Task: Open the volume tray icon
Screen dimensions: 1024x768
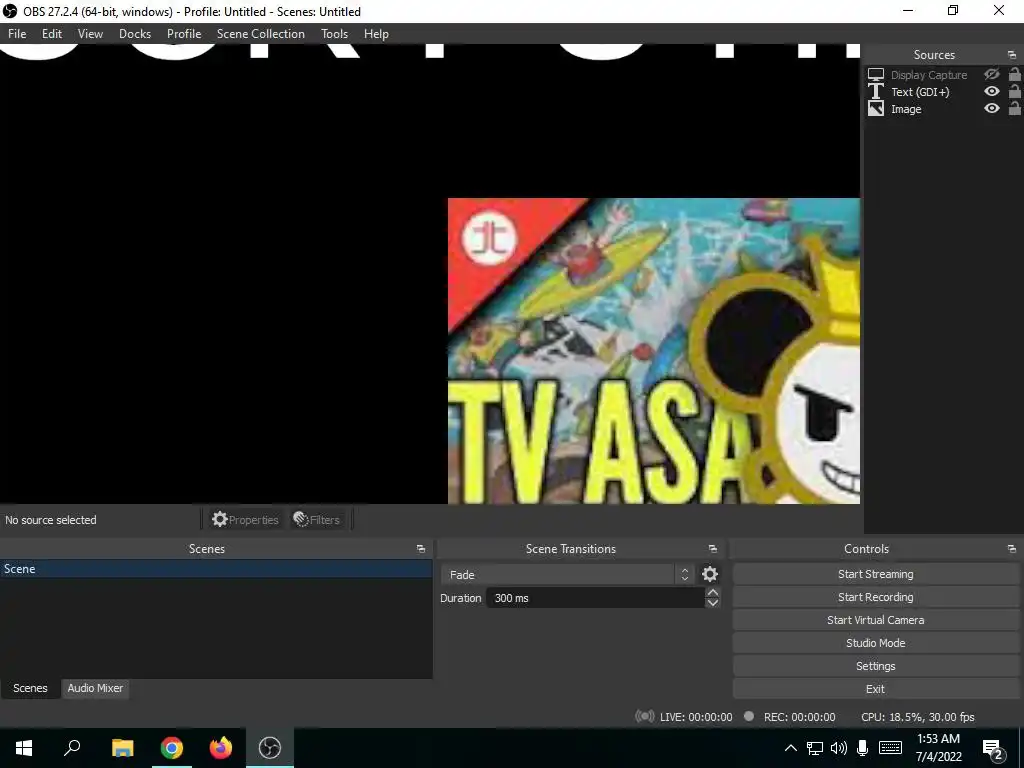Action: (x=839, y=748)
